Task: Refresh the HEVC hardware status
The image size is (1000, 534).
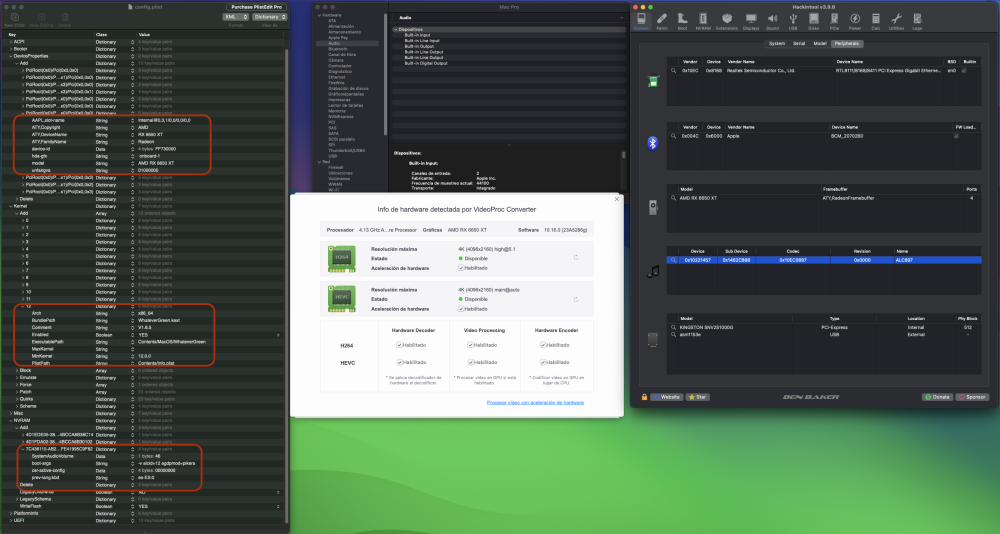Action: coord(576,299)
